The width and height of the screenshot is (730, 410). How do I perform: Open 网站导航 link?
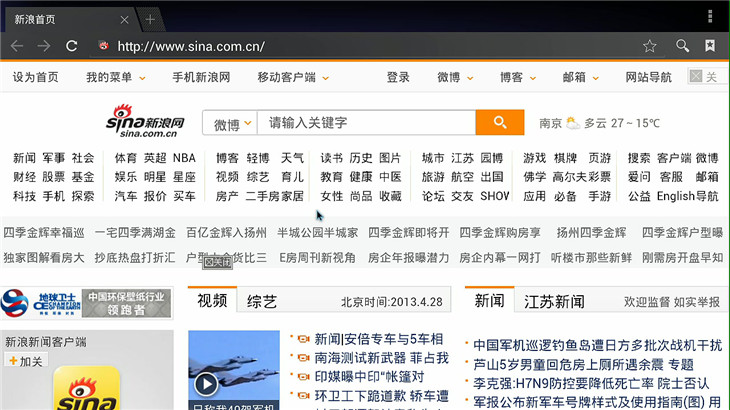[x=648, y=77]
